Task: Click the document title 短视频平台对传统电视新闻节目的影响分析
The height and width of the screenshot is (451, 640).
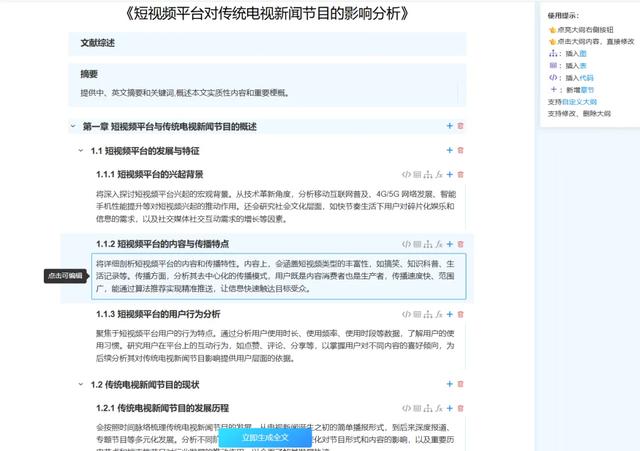Action: (267, 14)
